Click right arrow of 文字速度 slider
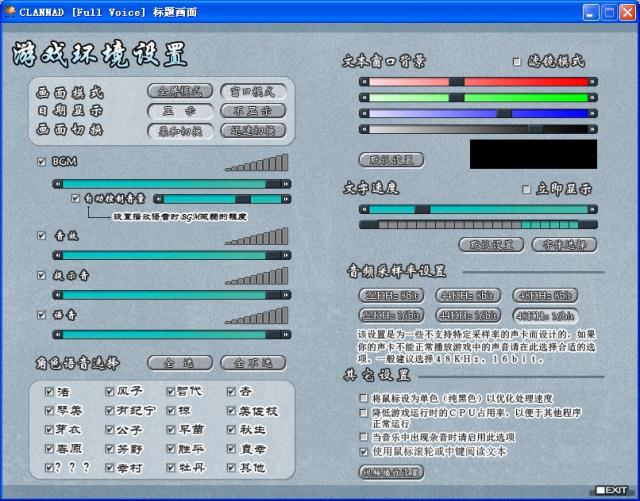Screen dimensions: 640x501 (593, 209)
